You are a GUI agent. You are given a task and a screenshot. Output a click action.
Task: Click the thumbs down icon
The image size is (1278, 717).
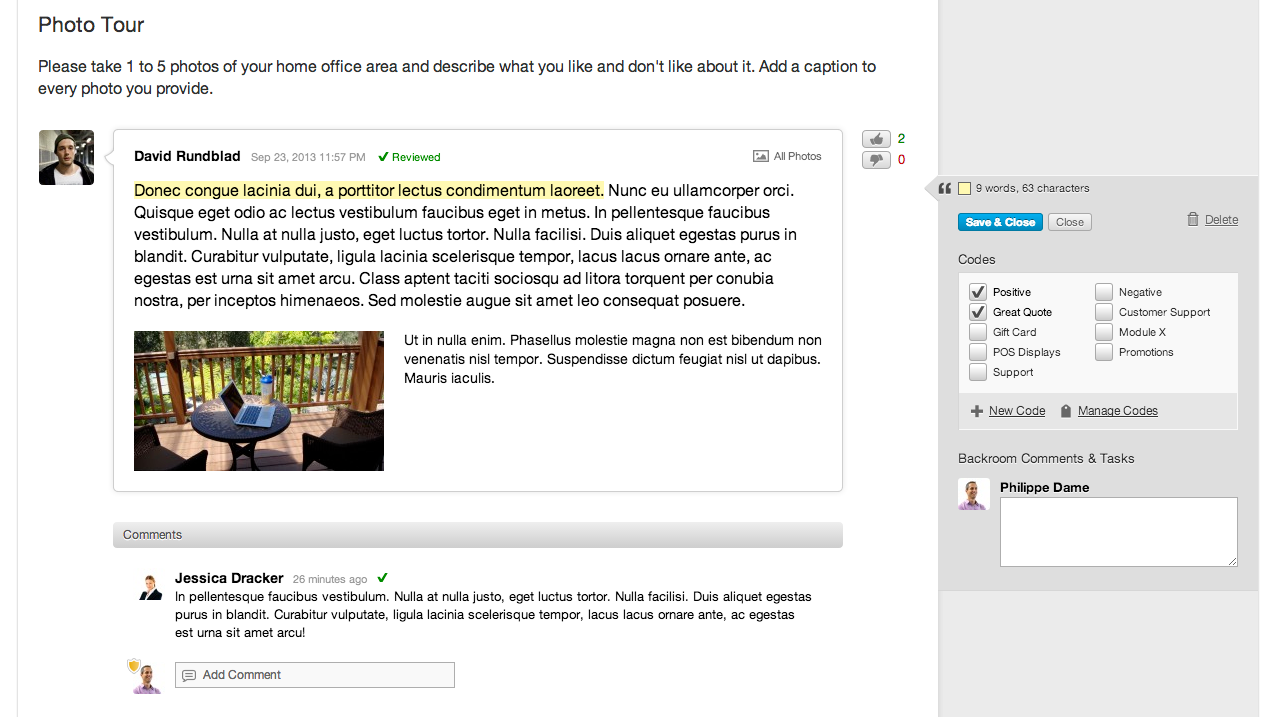pyautogui.click(x=876, y=160)
